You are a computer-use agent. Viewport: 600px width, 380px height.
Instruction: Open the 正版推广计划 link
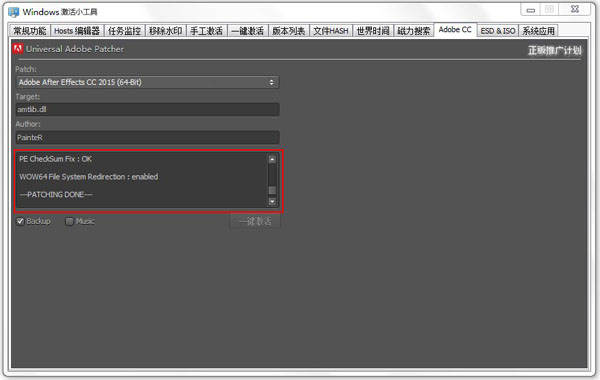point(554,50)
